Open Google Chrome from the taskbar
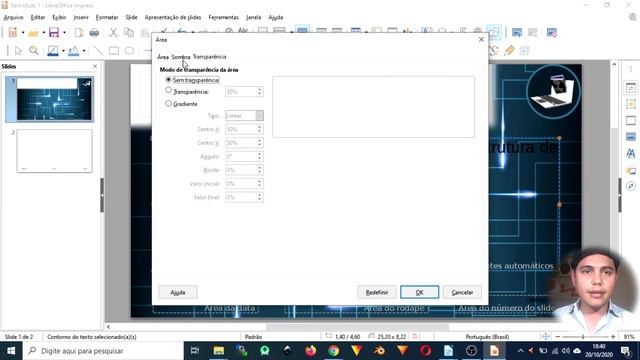Image resolution: width=640 pixels, height=360 pixels. [x=333, y=351]
